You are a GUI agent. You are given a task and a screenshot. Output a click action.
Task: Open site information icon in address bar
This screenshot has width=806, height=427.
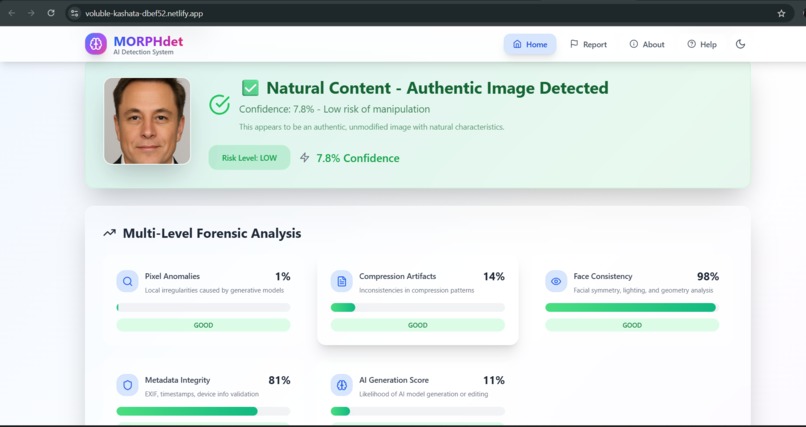click(x=74, y=13)
